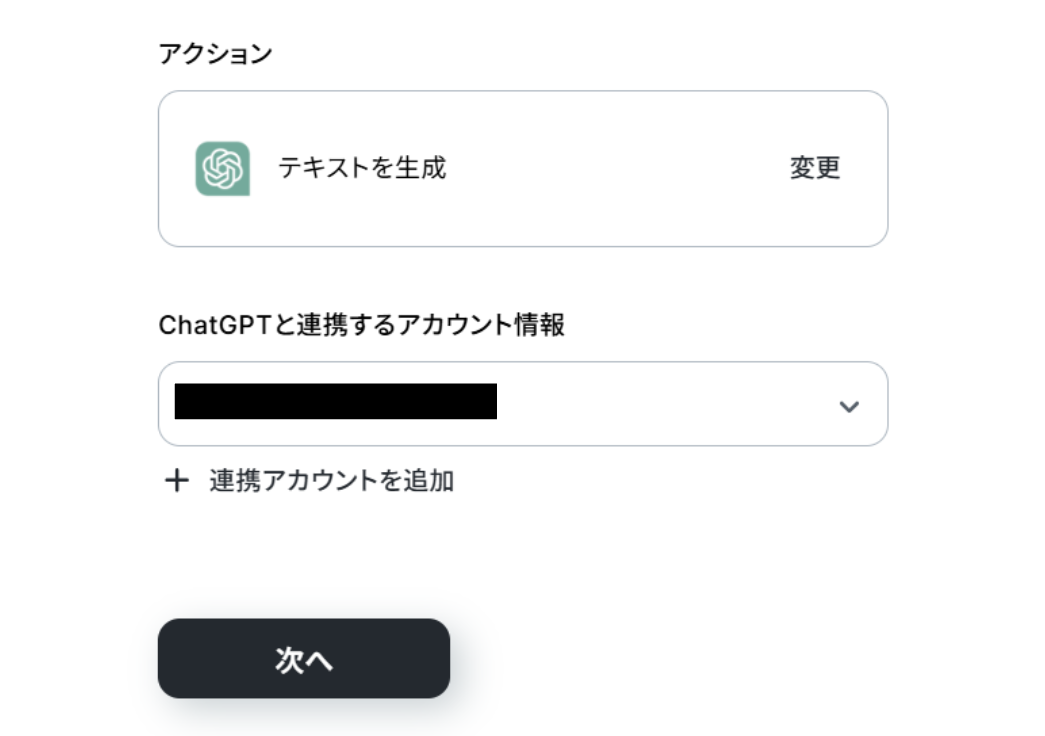The height and width of the screenshot is (736, 1045).
Task: Click the plus icon for adding an account
Action: pyautogui.click(x=176, y=481)
